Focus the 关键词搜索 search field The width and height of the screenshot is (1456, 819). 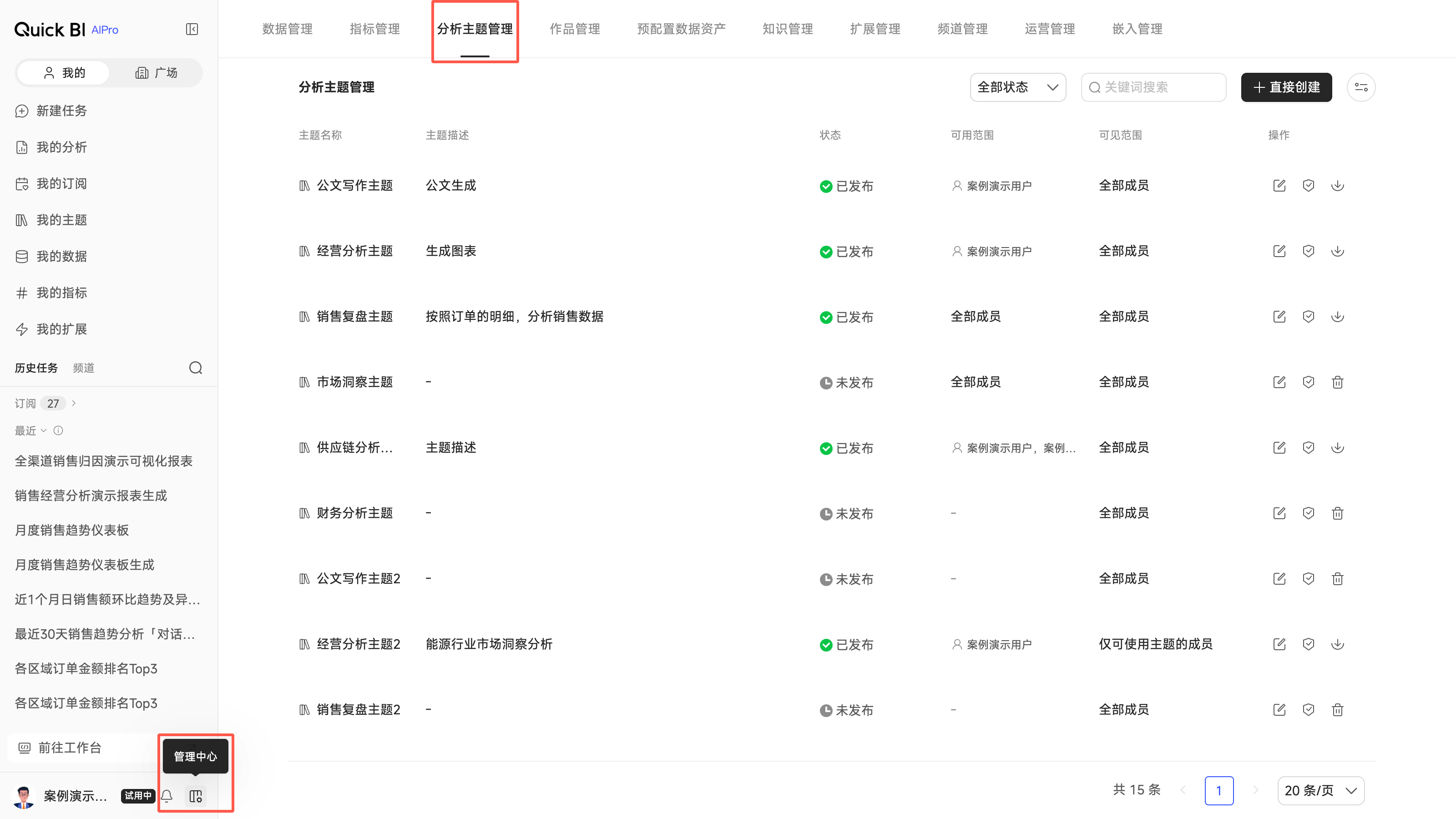[x=1153, y=87]
